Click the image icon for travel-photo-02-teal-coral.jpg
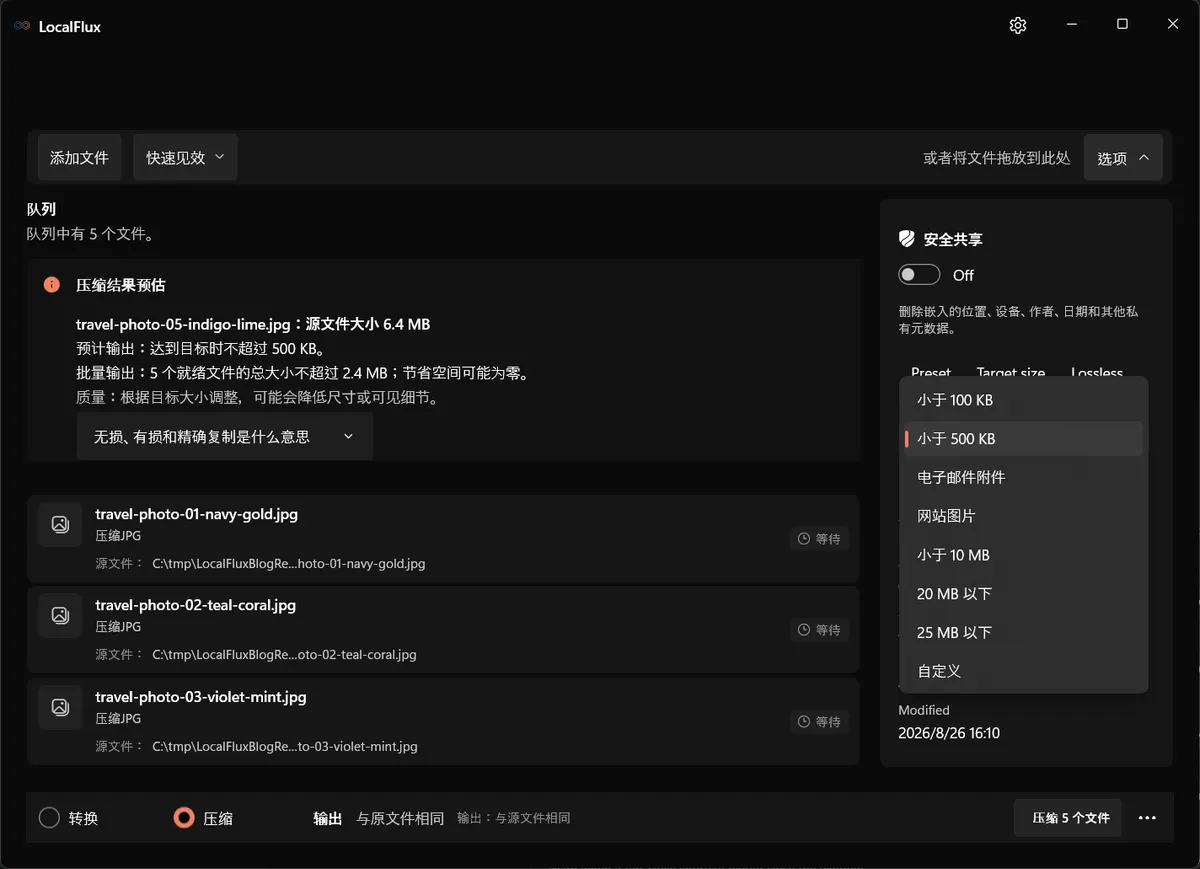The width and height of the screenshot is (1200, 869). [x=60, y=615]
